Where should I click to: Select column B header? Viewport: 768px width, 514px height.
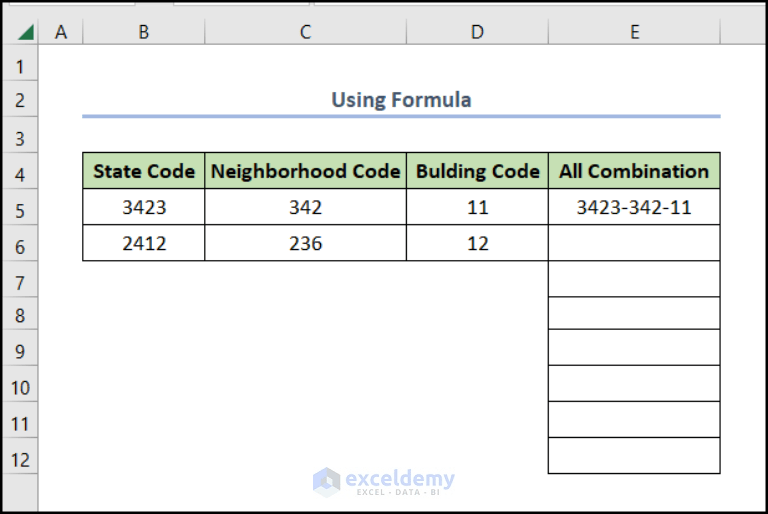tap(144, 32)
